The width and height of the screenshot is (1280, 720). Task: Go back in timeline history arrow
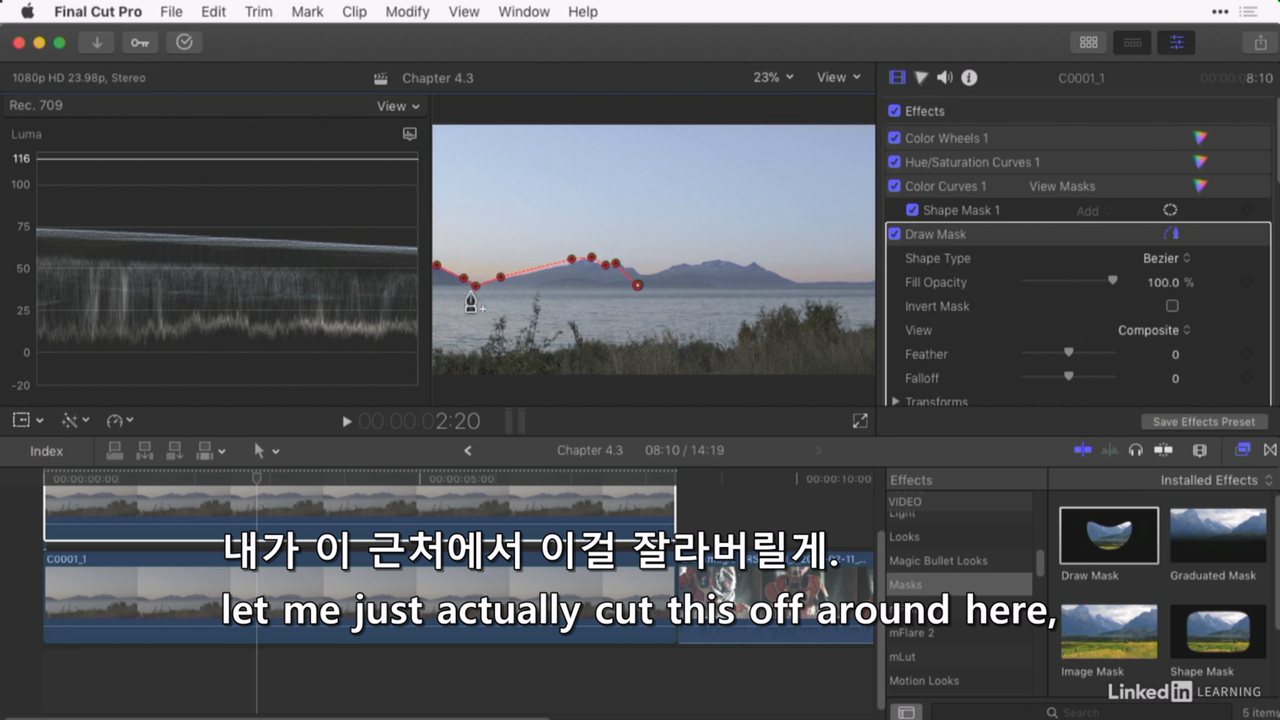pyautogui.click(x=467, y=451)
